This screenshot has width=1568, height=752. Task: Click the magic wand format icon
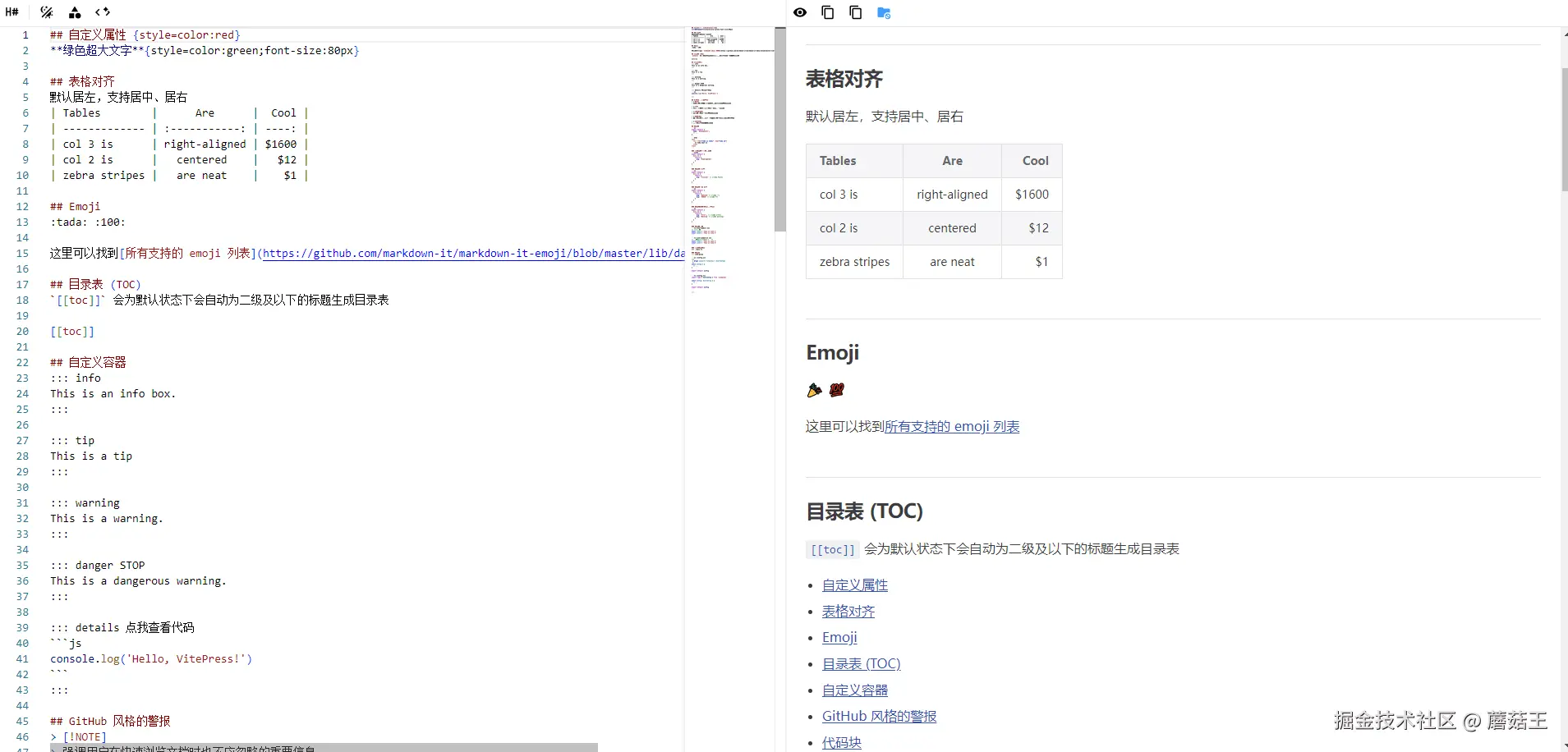pos(47,12)
